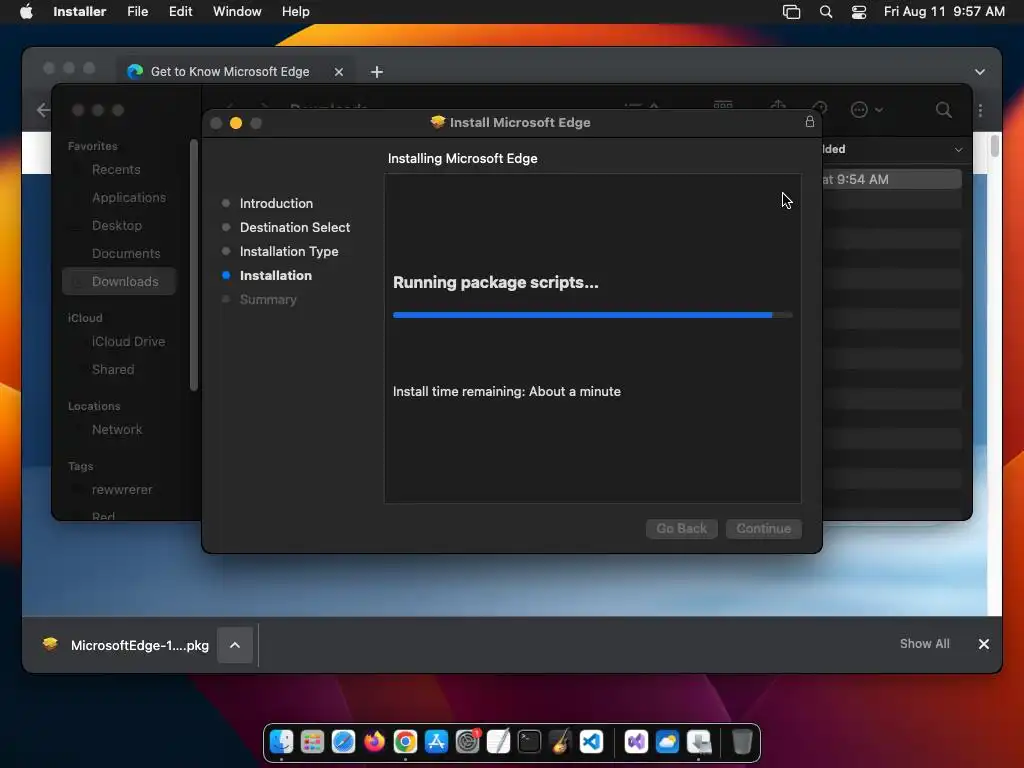The image size is (1024, 768).
Task: Open Edge's three-dot settings menu
Action: 980,110
